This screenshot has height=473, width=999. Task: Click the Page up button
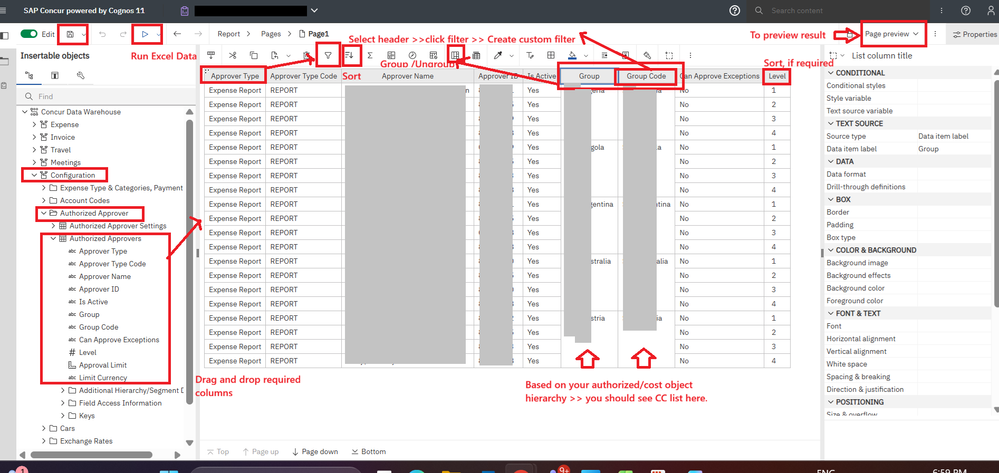point(261,451)
